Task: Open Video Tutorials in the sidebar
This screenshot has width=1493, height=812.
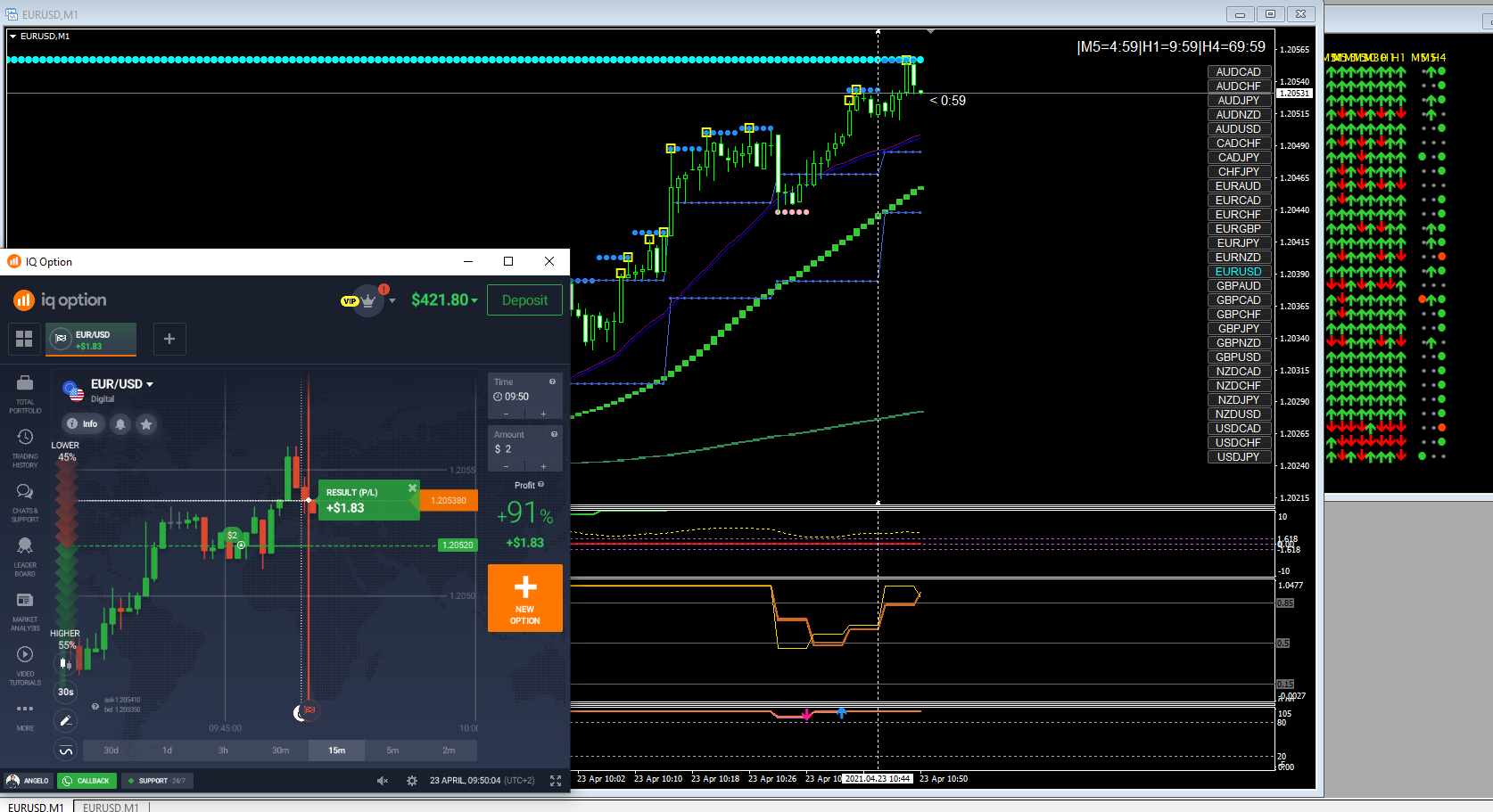Action: tap(25, 666)
